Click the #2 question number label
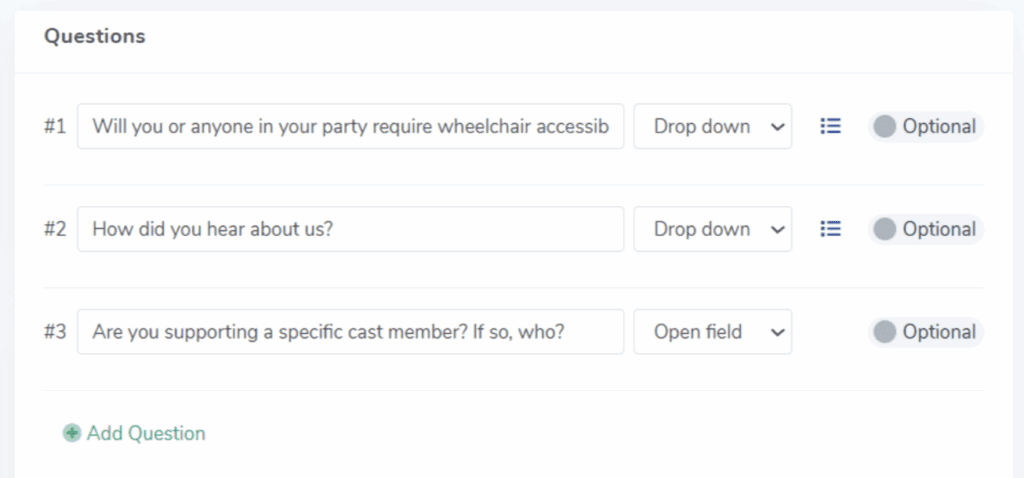Viewport: 1024px width, 478px height. tap(55, 229)
